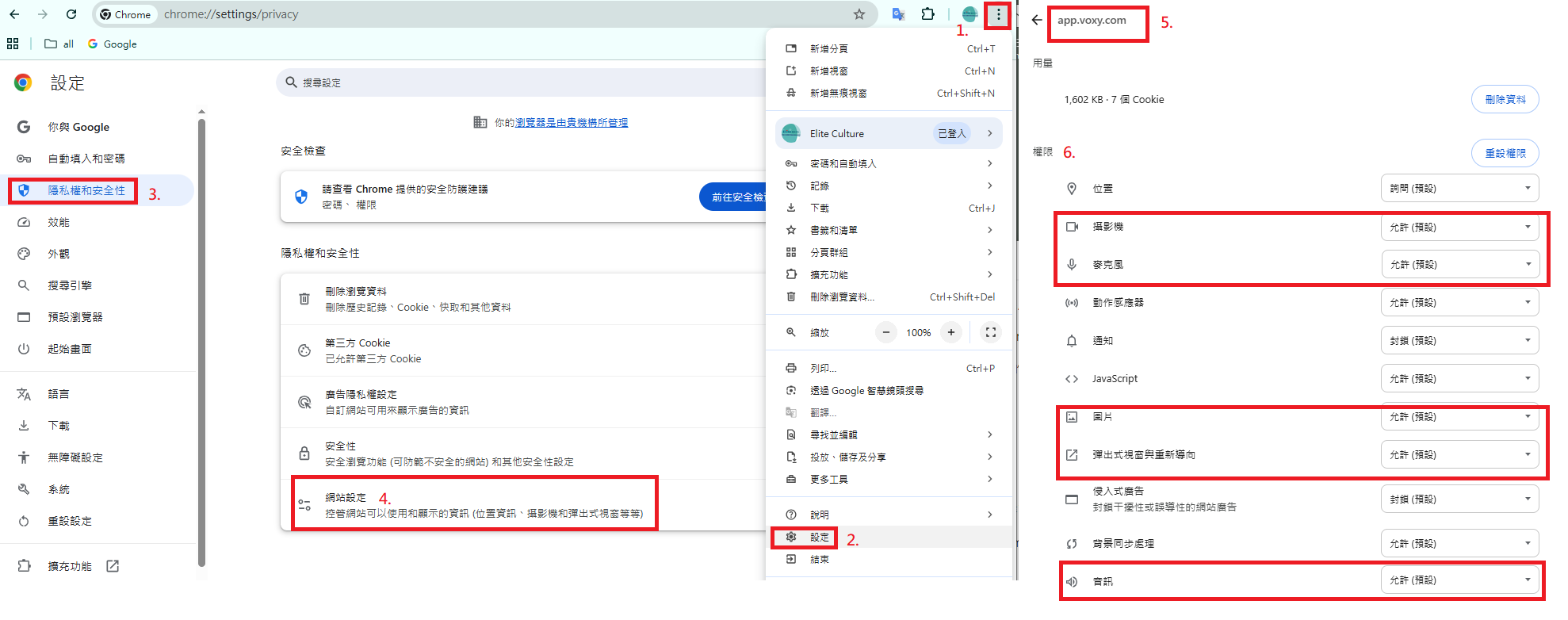The image size is (1568, 620).
Task: Click the 重設權限 button
Action: pyautogui.click(x=1505, y=154)
